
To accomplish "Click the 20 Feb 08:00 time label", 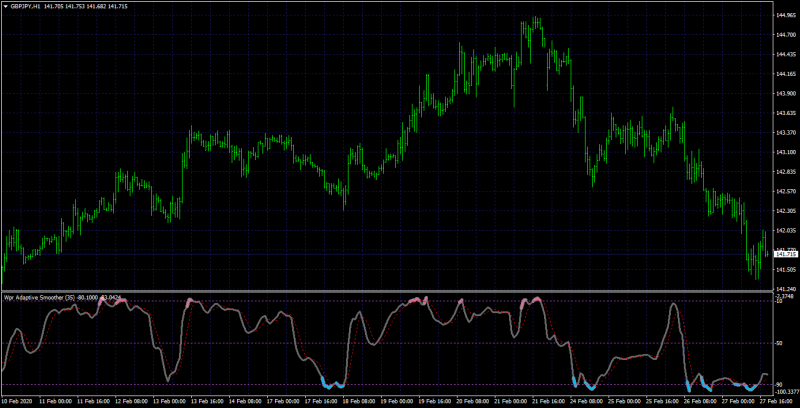I will (473, 402).
